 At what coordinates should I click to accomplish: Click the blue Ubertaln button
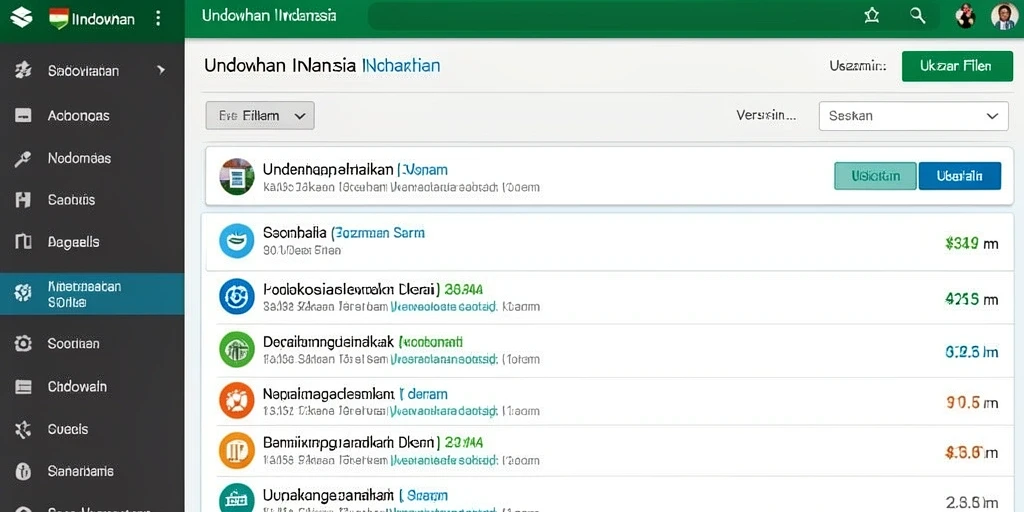tap(959, 176)
